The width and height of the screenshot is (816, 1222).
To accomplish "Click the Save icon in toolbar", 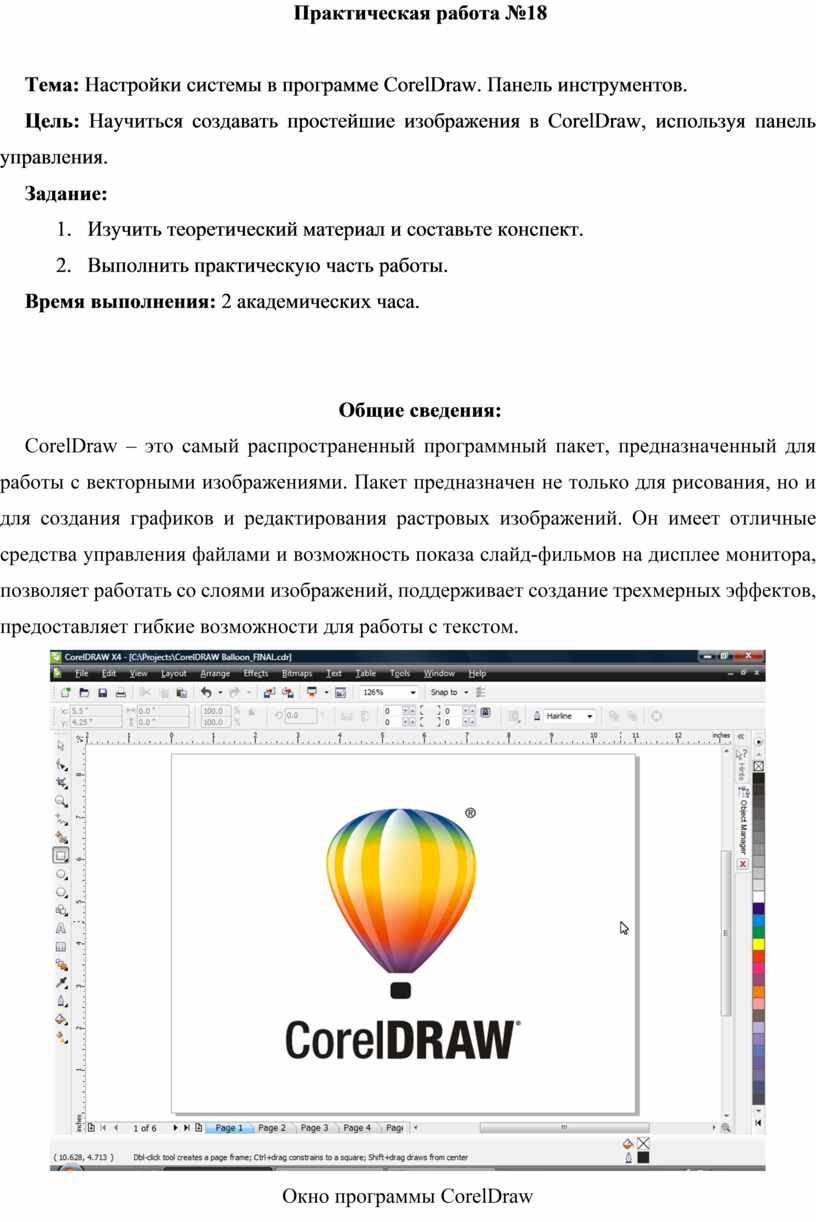I will pos(102,692).
